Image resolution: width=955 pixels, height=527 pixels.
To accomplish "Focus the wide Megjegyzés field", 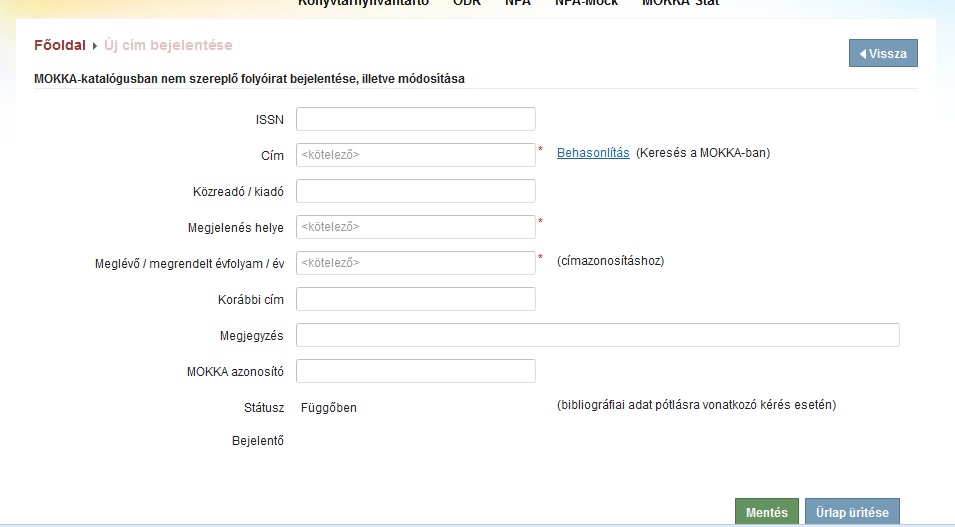I will tap(597, 335).
